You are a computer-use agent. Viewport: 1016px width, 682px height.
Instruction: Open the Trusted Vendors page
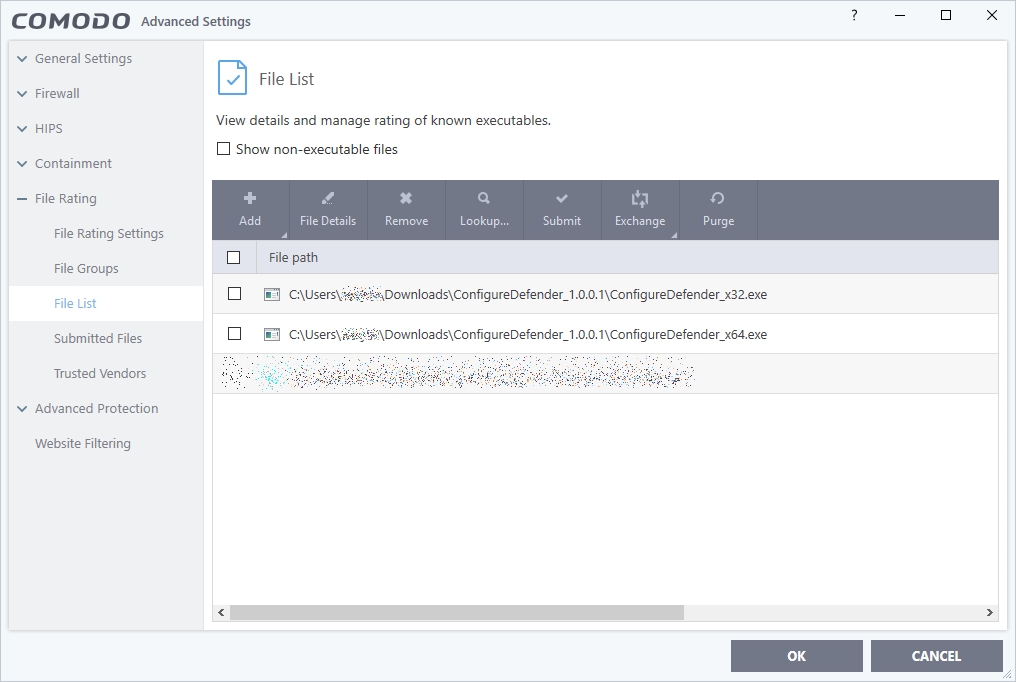100,373
